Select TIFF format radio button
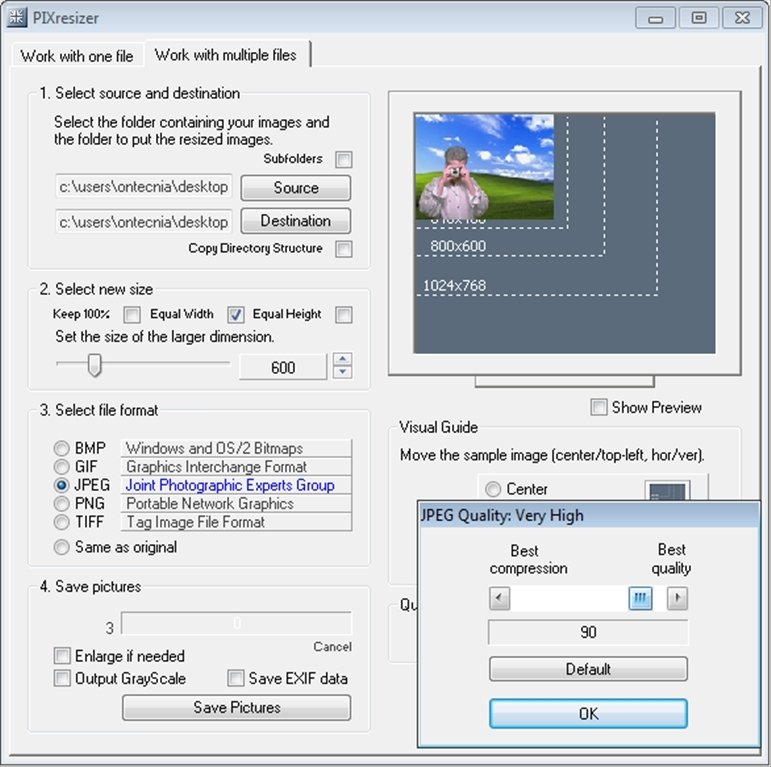The height and width of the screenshot is (767, 771). (61, 522)
